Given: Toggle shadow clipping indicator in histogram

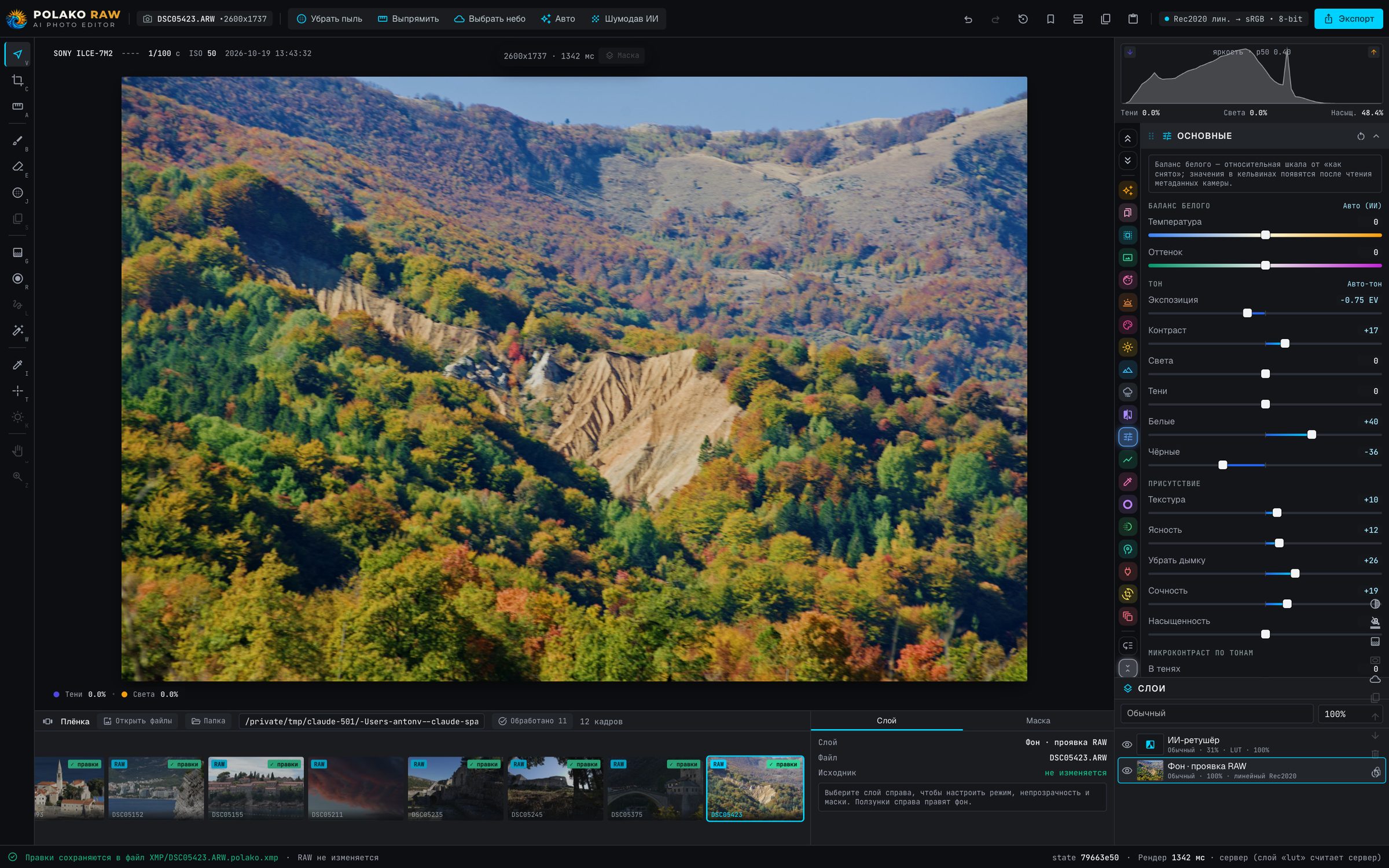Looking at the screenshot, I should (1130, 52).
